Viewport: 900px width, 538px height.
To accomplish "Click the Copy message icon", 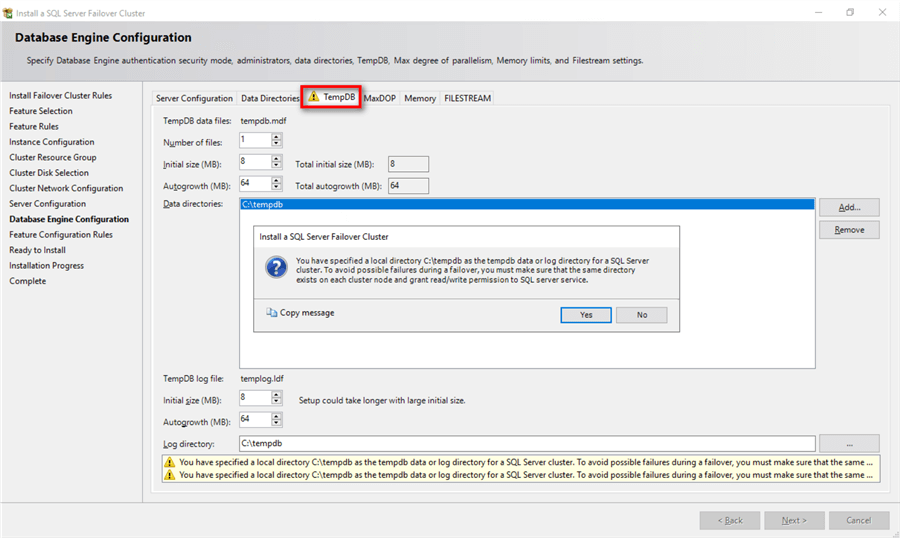I will click(x=271, y=312).
